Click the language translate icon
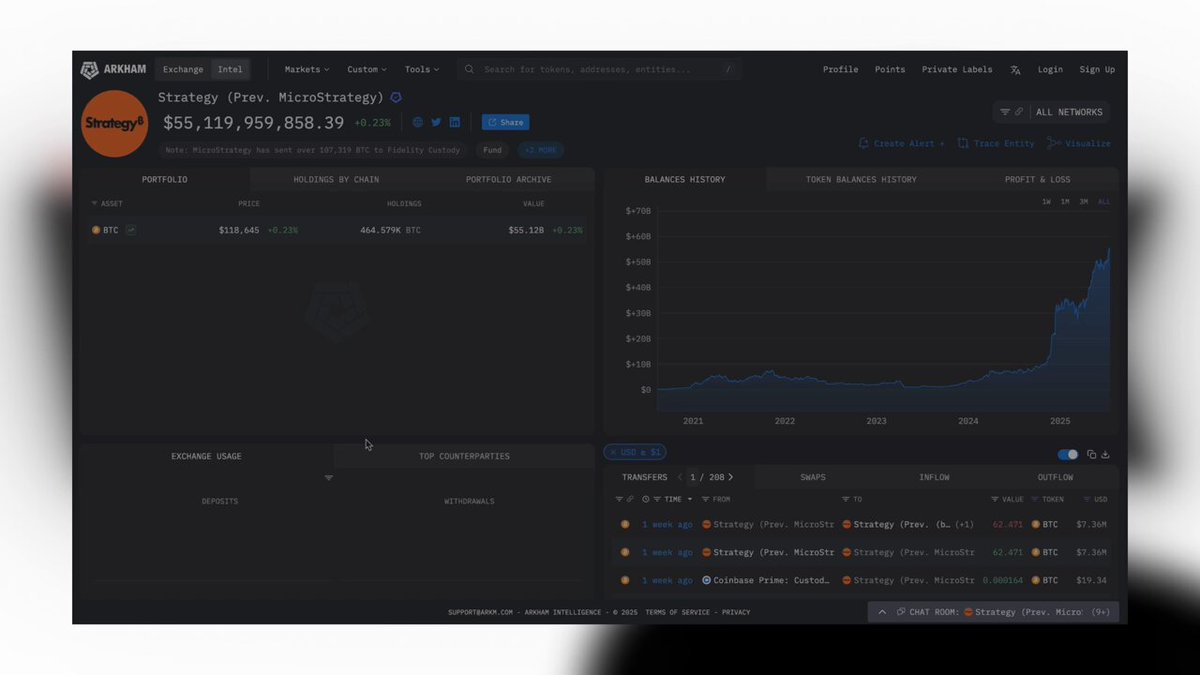 tap(1015, 70)
